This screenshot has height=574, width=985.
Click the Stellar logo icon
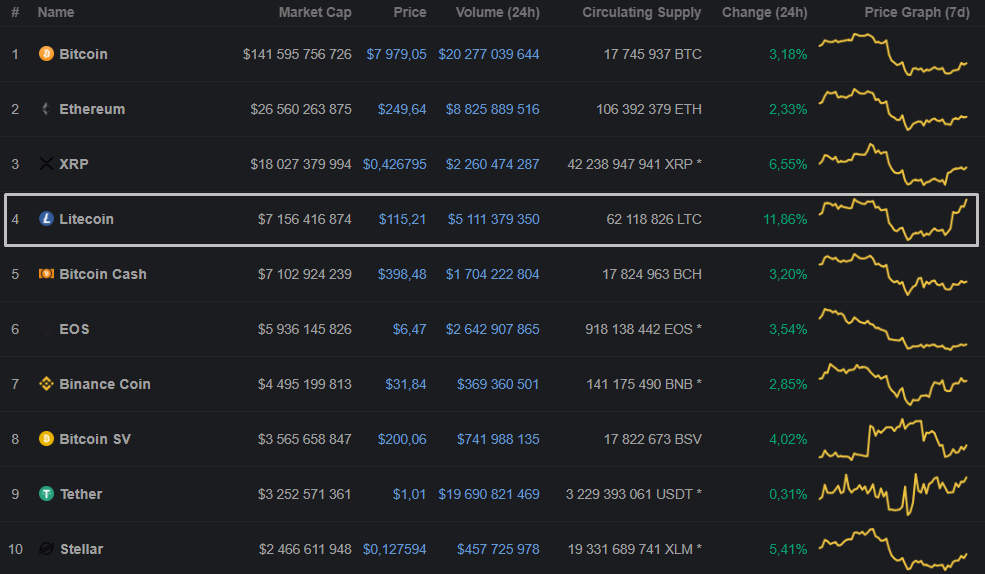pos(46,549)
